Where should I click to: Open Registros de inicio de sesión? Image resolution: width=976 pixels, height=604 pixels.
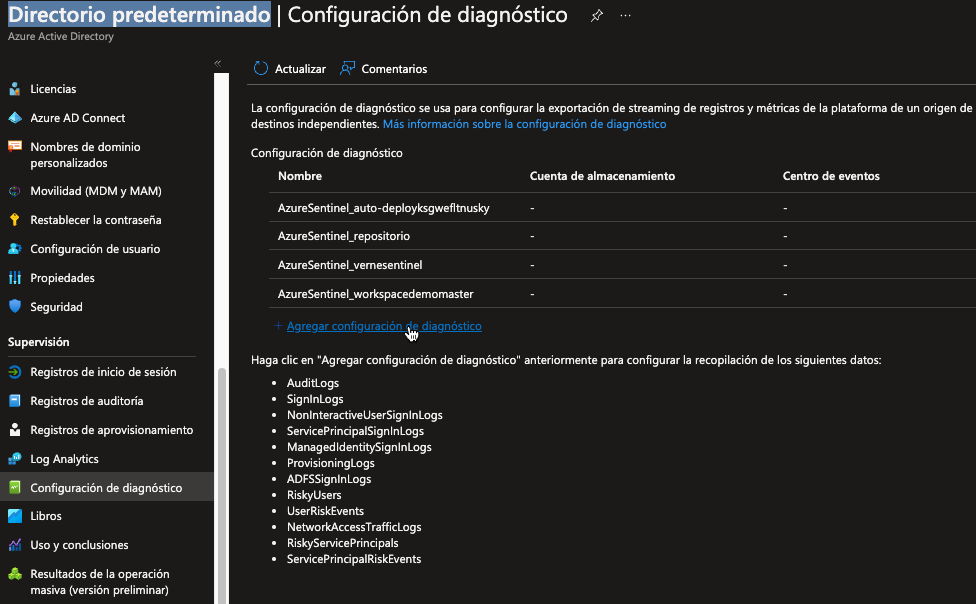(103, 372)
